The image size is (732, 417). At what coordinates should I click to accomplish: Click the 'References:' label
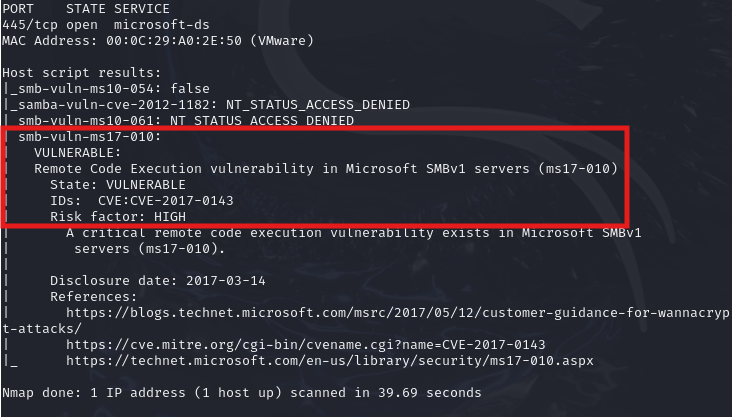94,296
